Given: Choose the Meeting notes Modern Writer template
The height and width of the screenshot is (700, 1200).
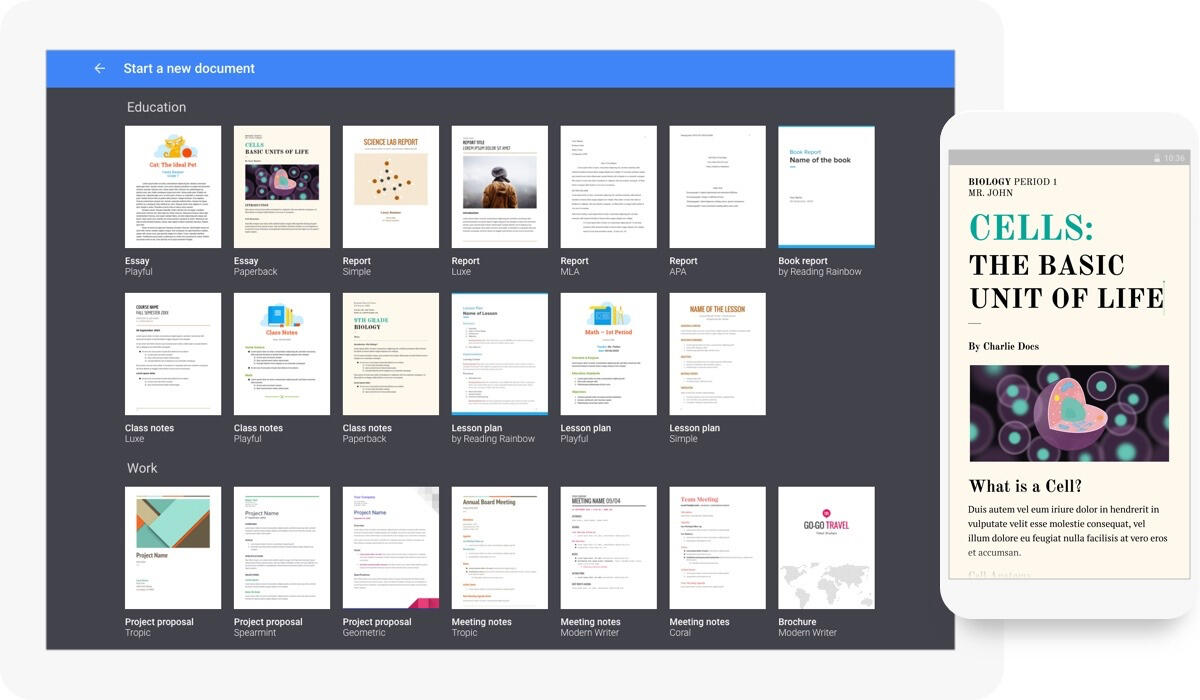Looking at the screenshot, I should pos(609,548).
